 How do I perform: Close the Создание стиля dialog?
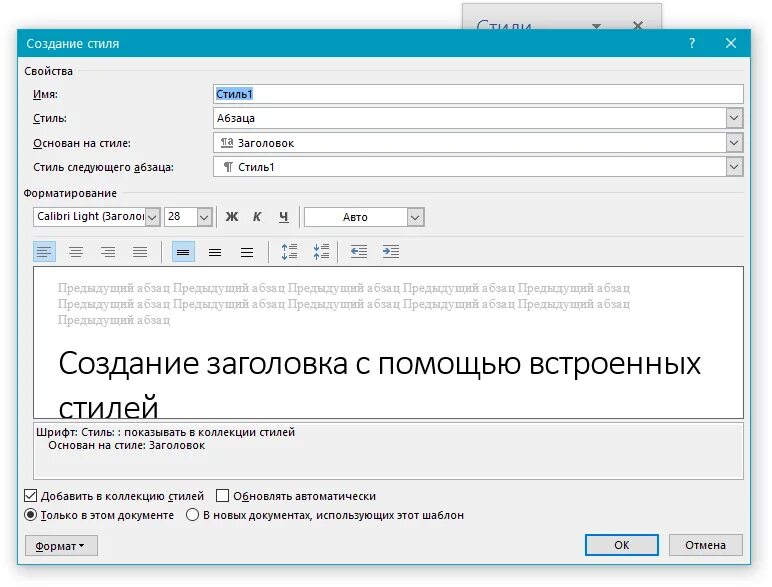[731, 43]
